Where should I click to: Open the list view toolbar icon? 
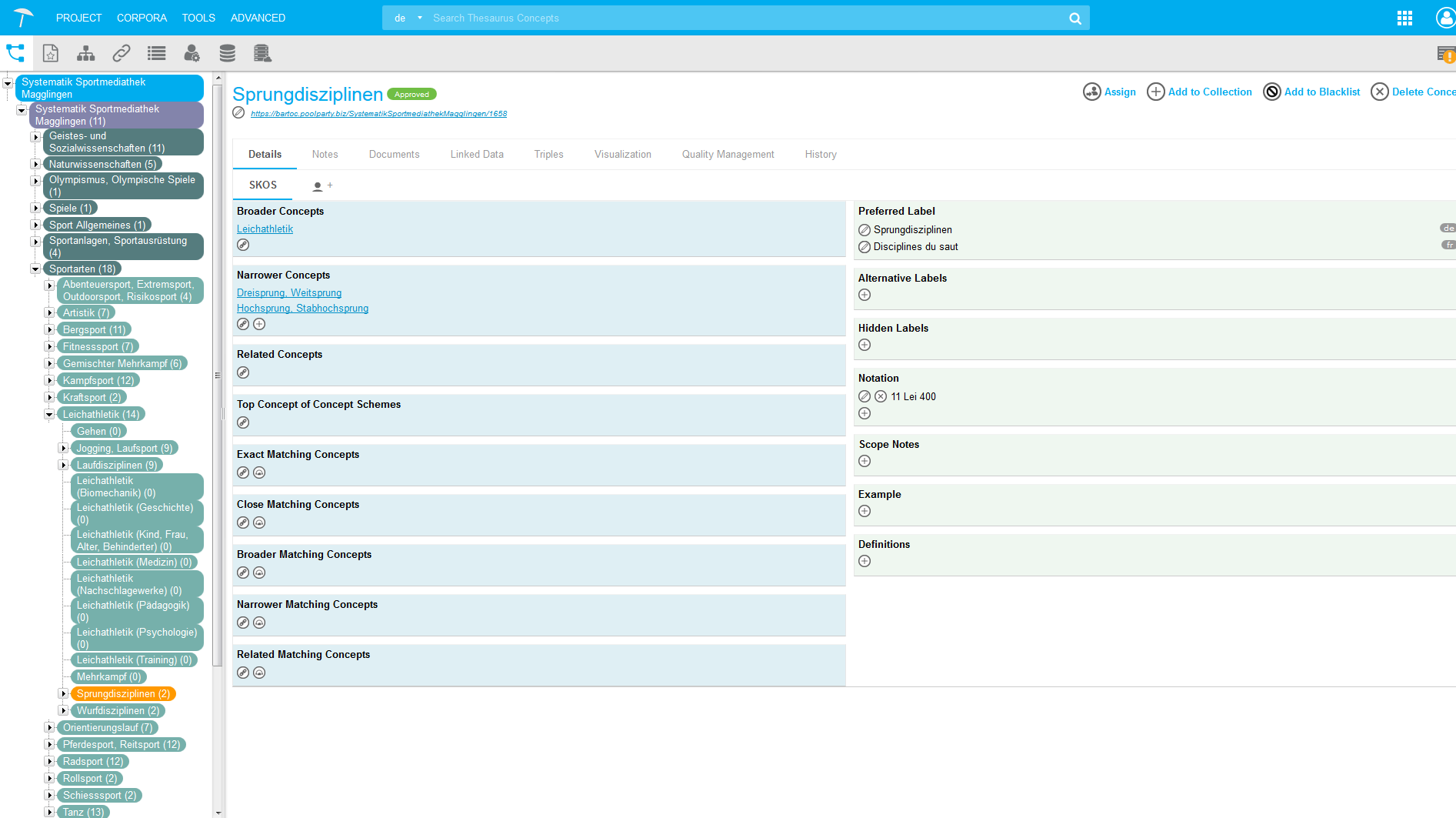click(x=157, y=53)
